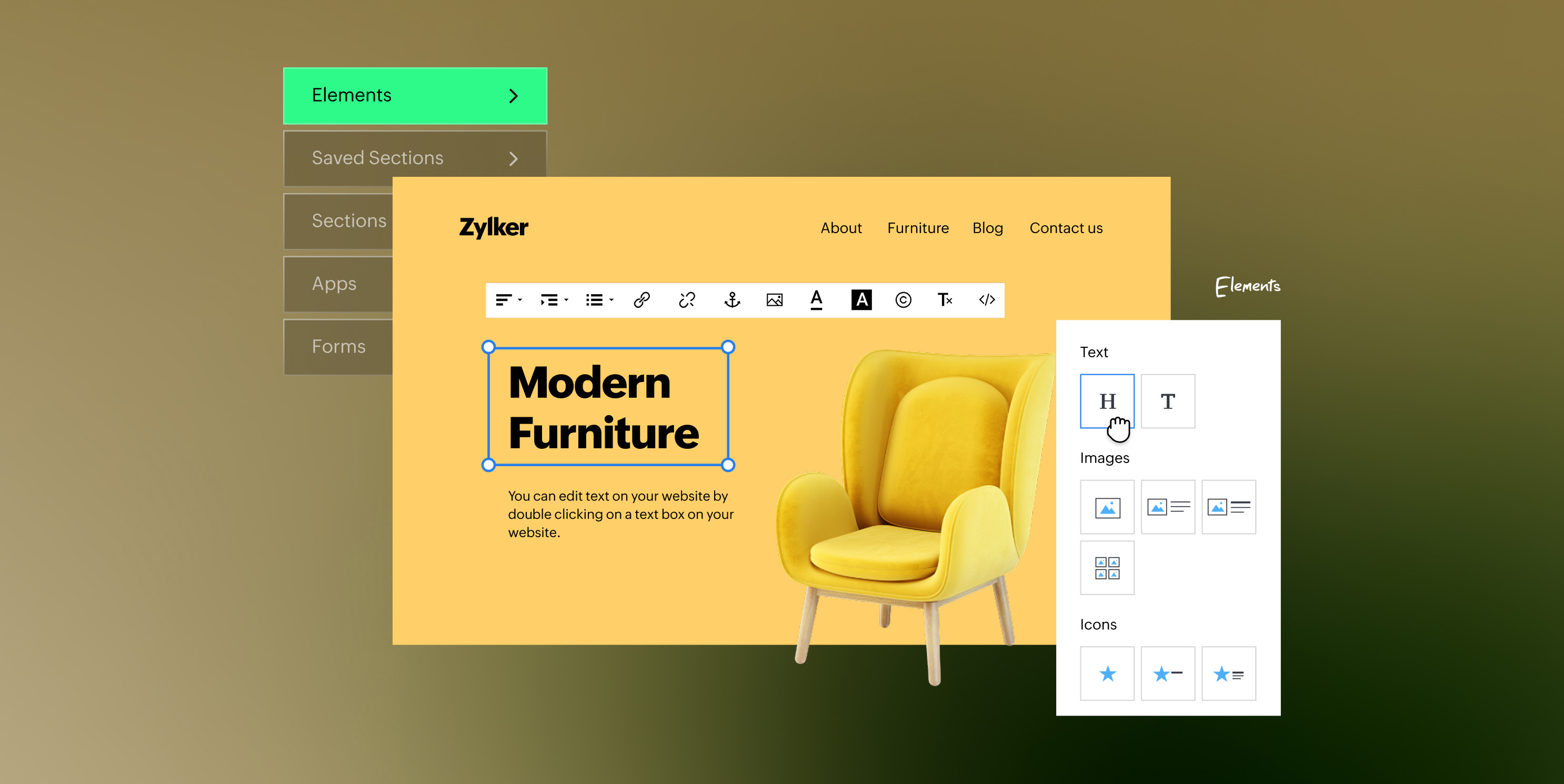Click the insert link icon
Viewport: 1564px width, 784px height.
click(641, 300)
